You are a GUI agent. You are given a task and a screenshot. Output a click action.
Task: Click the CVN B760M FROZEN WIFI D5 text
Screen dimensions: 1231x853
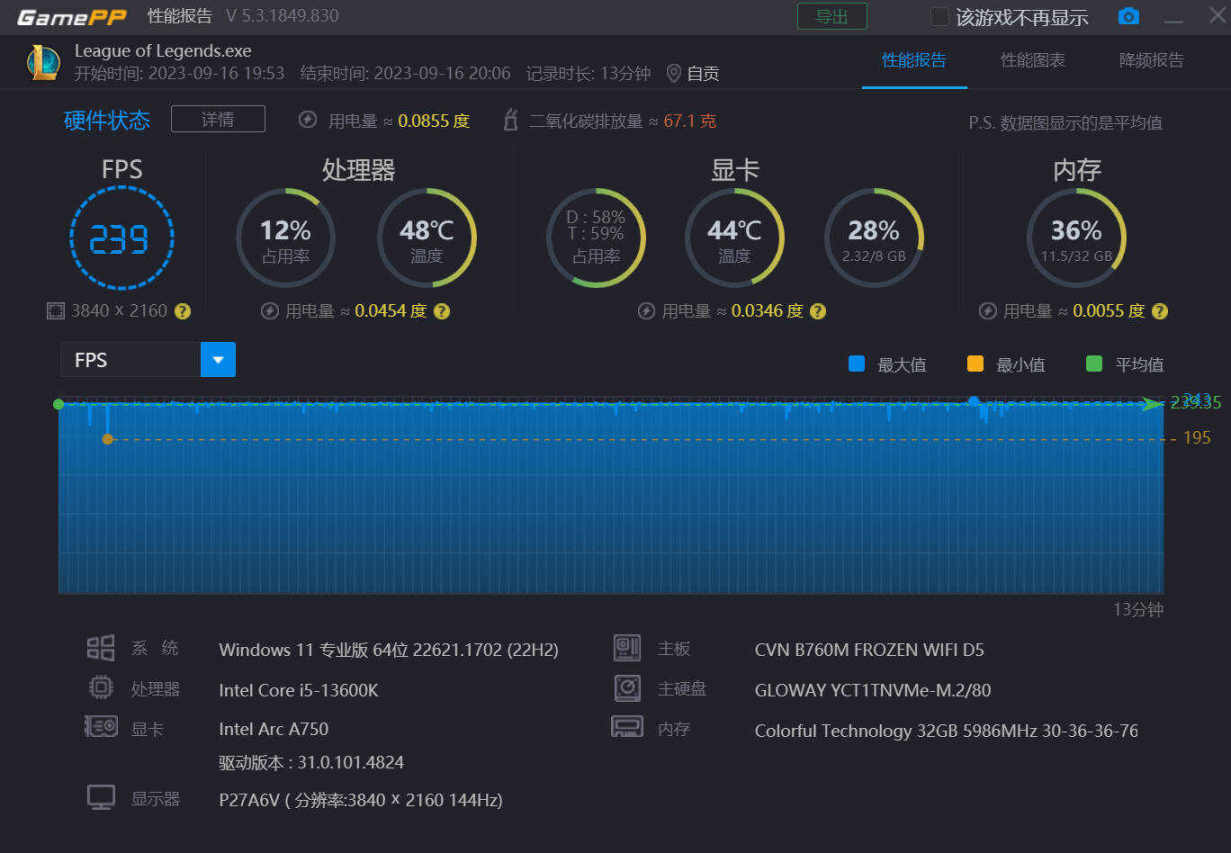click(x=869, y=650)
